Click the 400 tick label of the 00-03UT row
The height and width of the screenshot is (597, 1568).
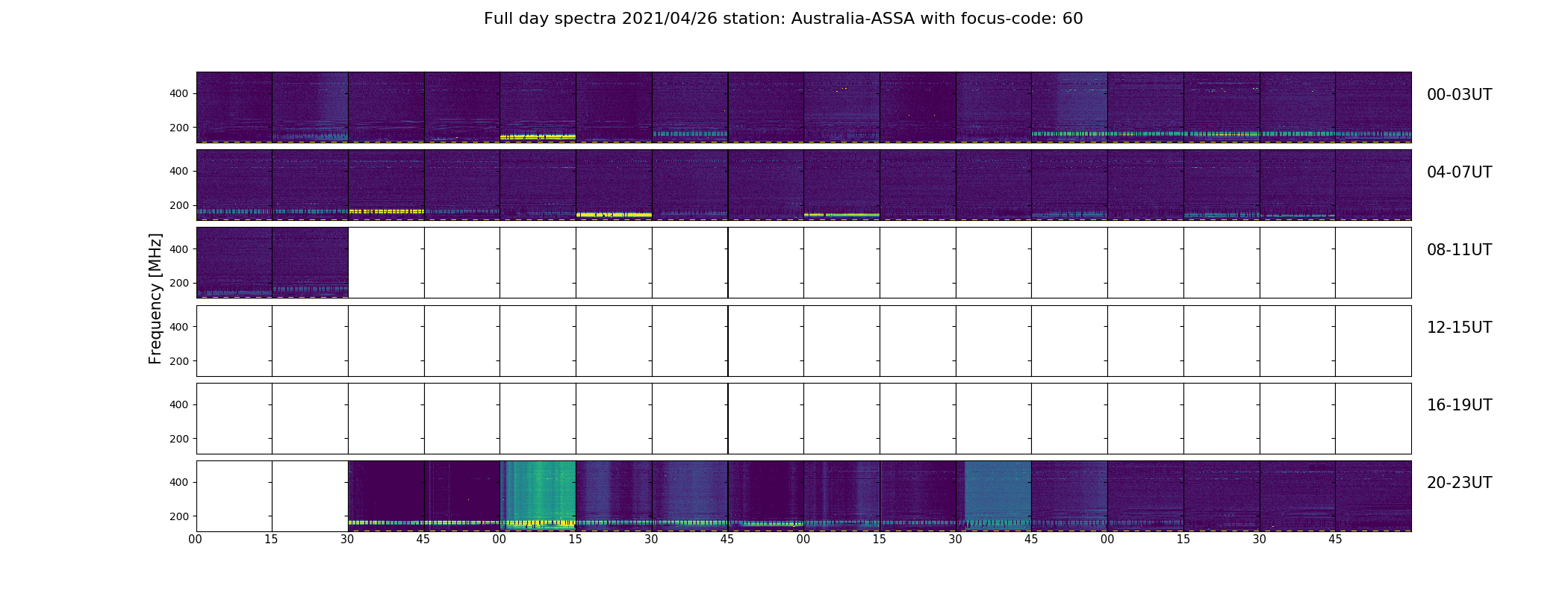[179, 93]
